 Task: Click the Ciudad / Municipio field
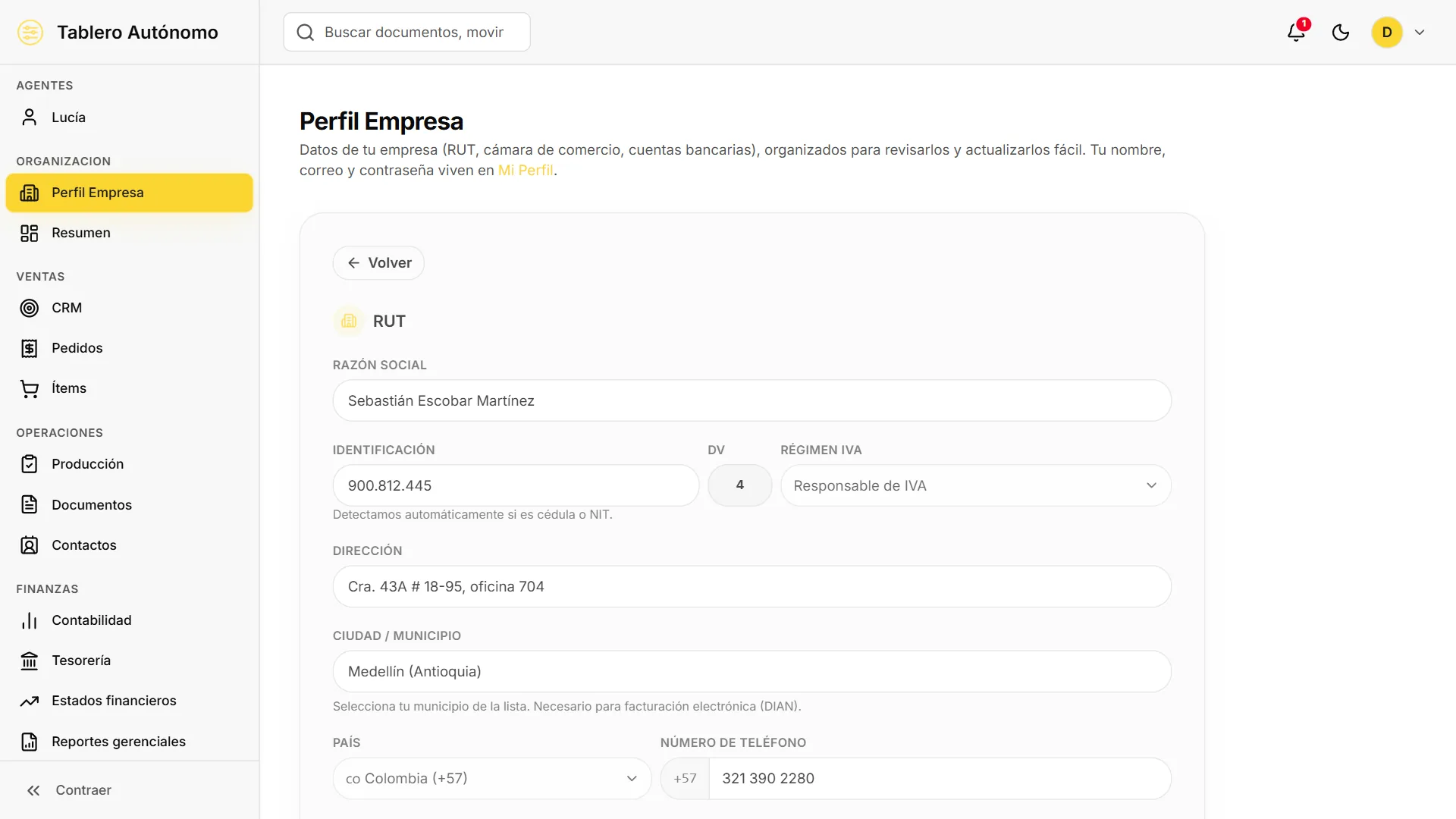tap(752, 671)
